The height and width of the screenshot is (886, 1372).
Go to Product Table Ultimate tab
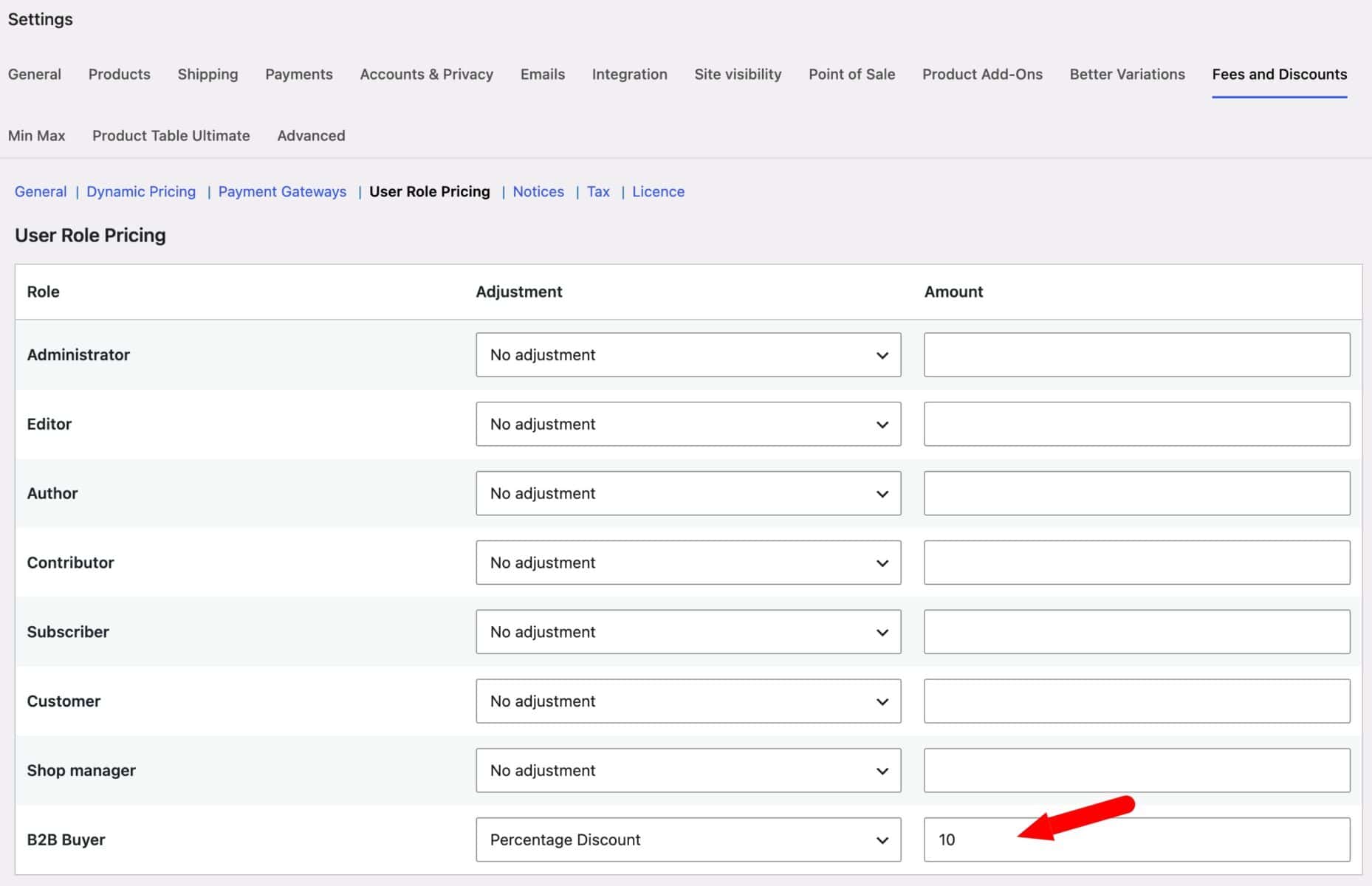(171, 136)
